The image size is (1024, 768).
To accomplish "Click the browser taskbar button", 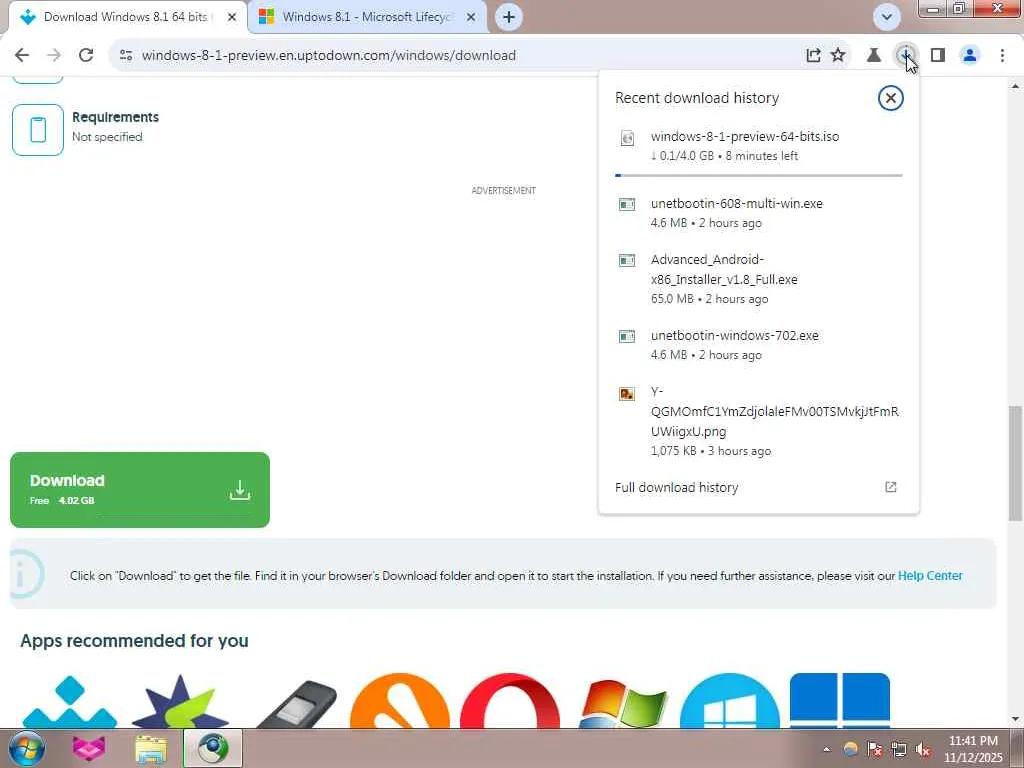I will tap(213, 748).
